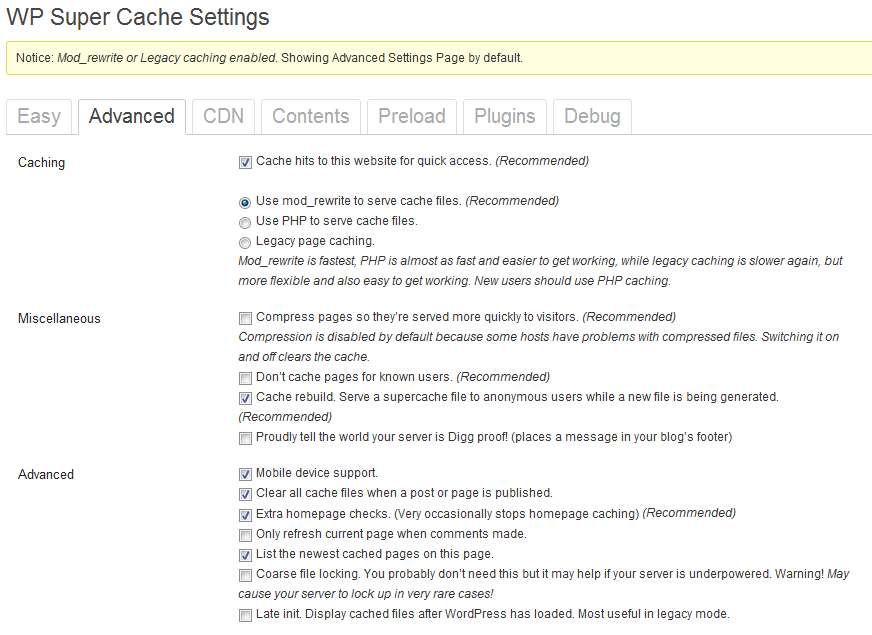Select 'Legacy page caching' radio button
872x635 pixels.
[245, 242]
